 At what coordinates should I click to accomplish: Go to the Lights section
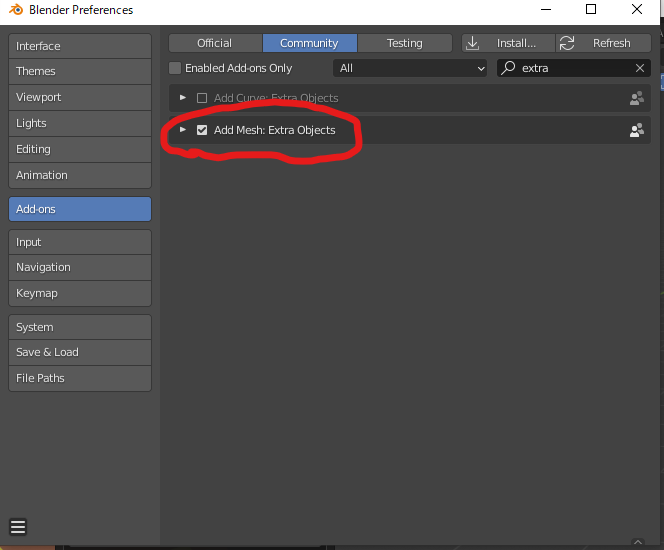(80, 123)
